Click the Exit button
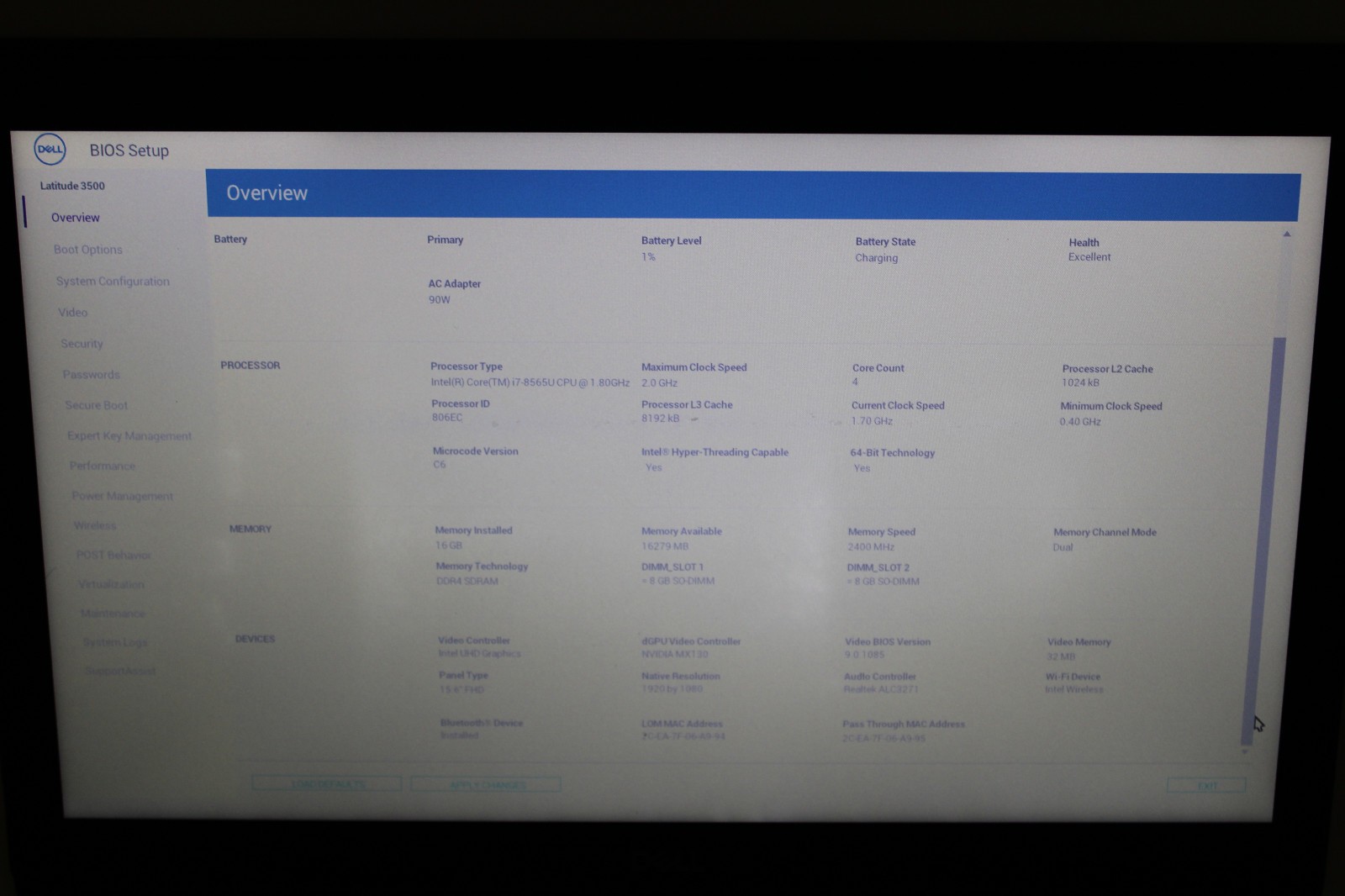 [x=1206, y=785]
